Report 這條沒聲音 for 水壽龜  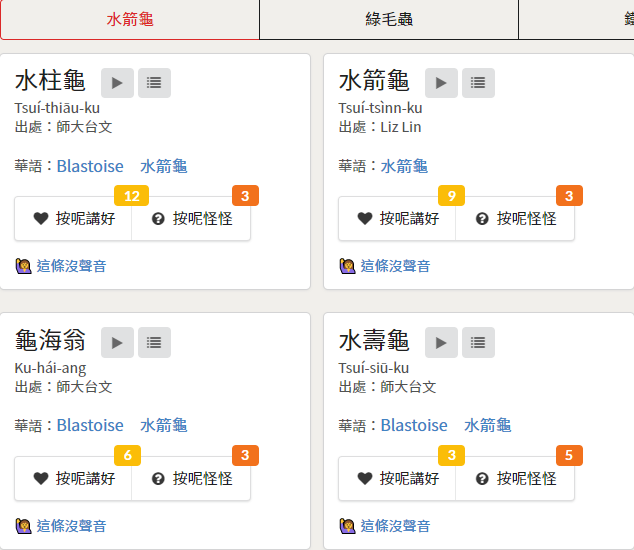point(395,526)
